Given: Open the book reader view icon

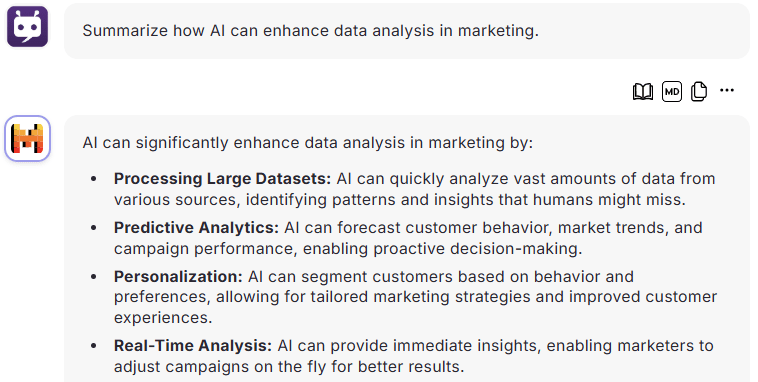Looking at the screenshot, I should pos(642,91).
